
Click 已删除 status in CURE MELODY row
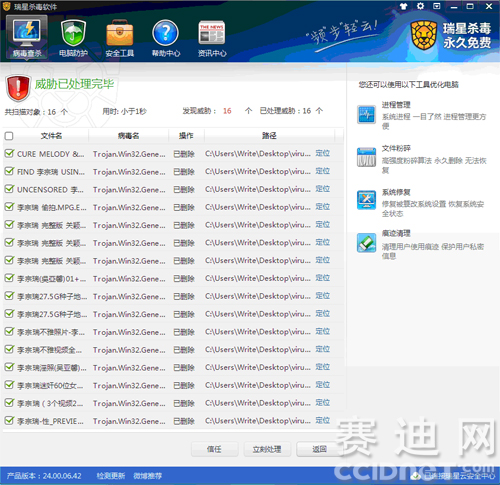184,154
